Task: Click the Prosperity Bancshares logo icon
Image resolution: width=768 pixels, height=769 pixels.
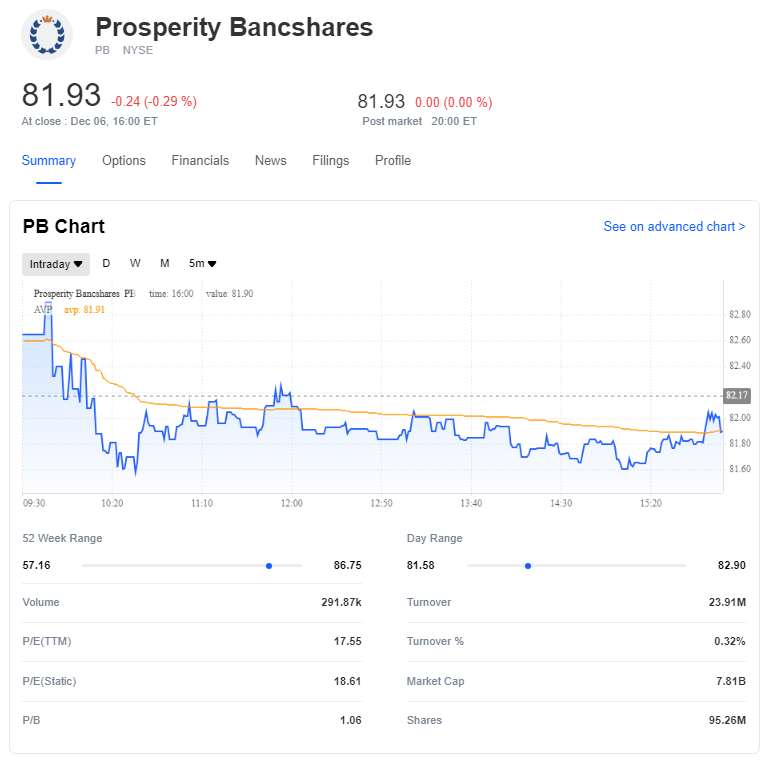Action: point(47,35)
